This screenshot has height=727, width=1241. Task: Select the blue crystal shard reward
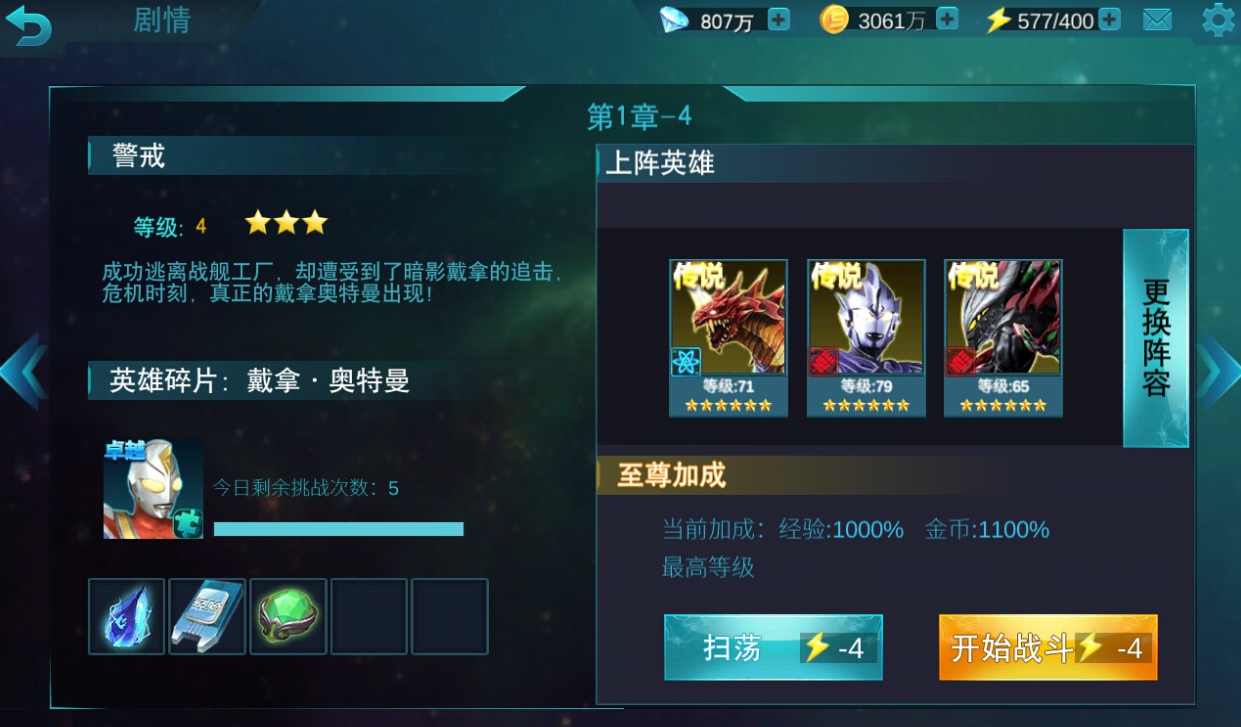[x=126, y=617]
